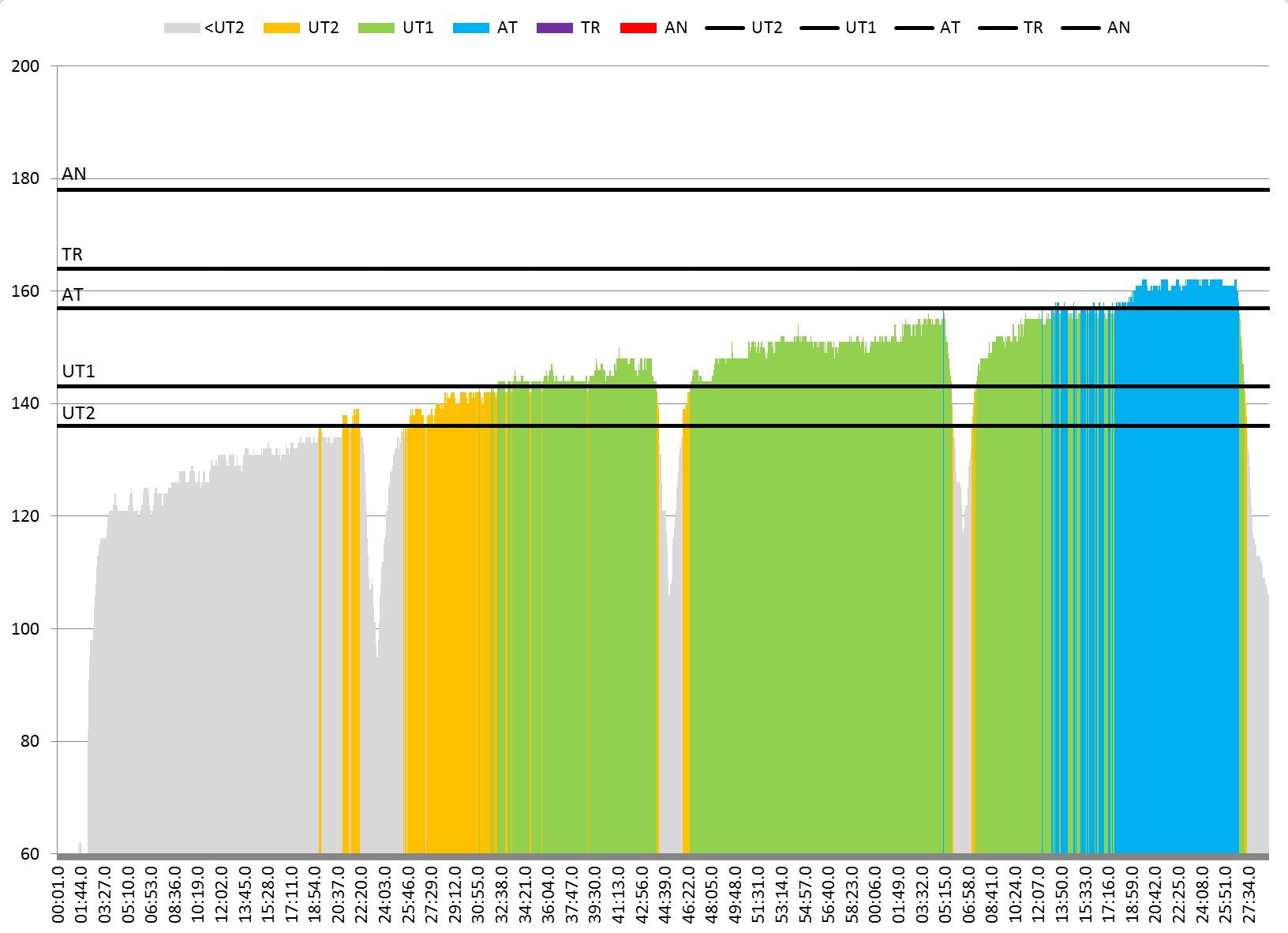Click the black line UT2 legend entry
This screenshot has width=1288, height=933.
click(743, 28)
